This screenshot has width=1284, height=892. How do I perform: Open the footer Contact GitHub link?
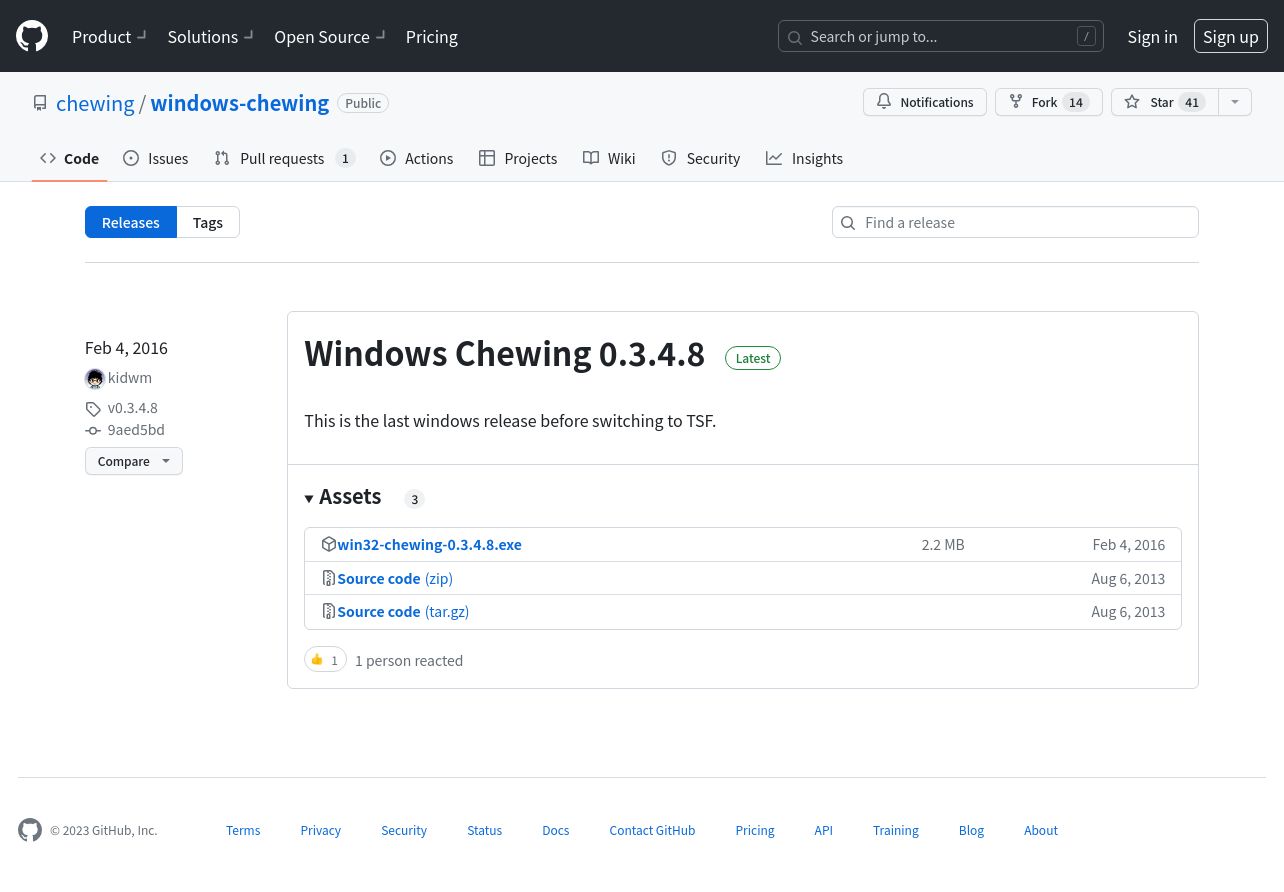click(x=652, y=830)
